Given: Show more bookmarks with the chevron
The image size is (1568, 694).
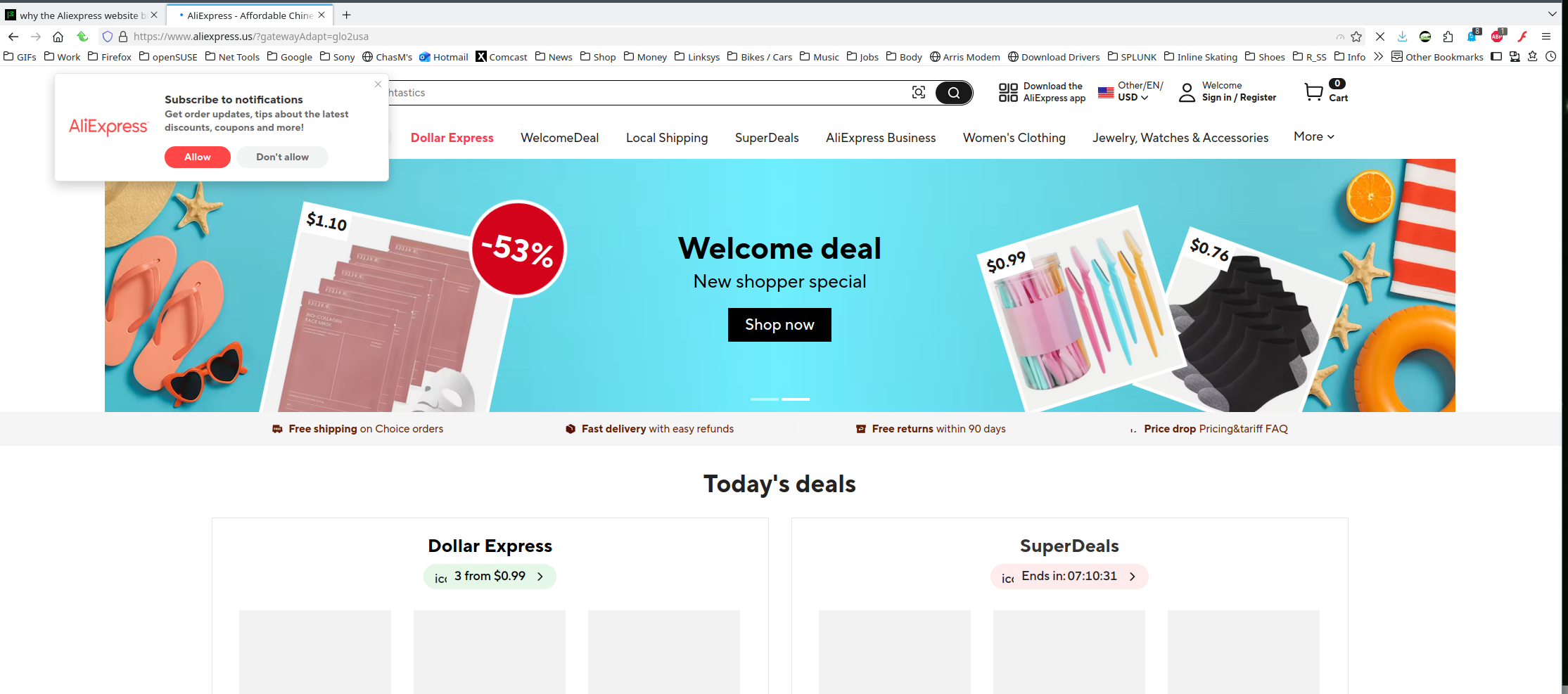Looking at the screenshot, I should pyautogui.click(x=1378, y=56).
